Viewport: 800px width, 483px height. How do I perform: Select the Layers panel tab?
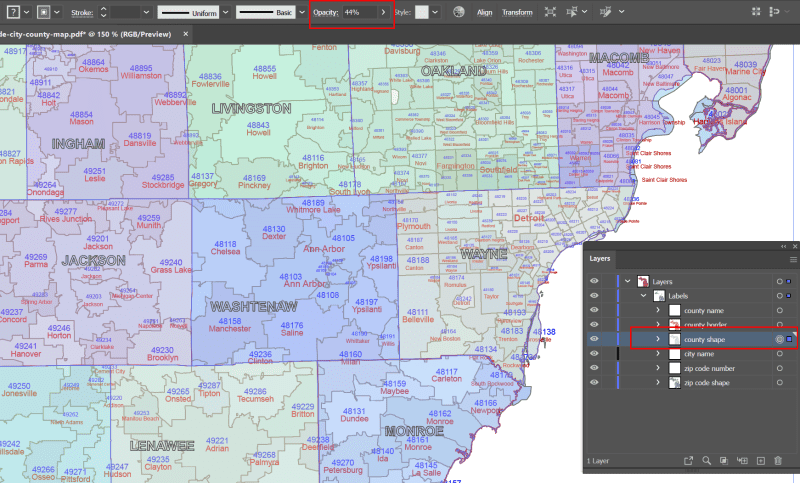coord(599,259)
